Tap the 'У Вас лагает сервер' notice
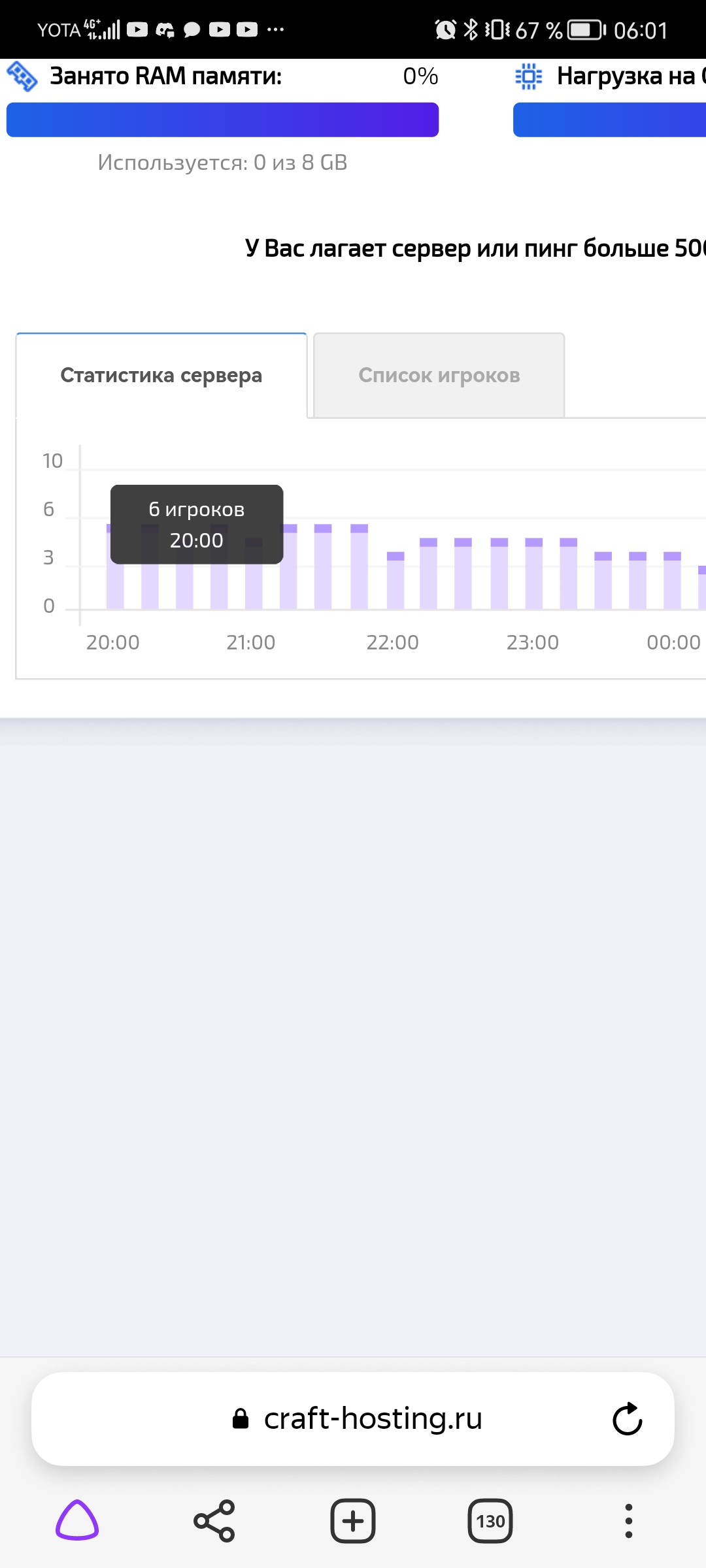 475,248
